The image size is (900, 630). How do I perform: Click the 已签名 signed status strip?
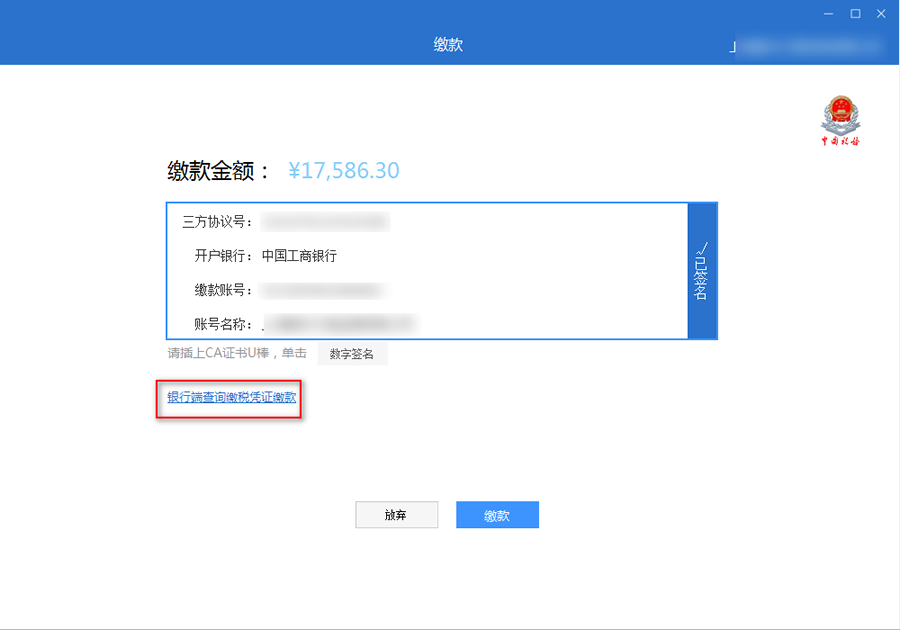point(702,271)
